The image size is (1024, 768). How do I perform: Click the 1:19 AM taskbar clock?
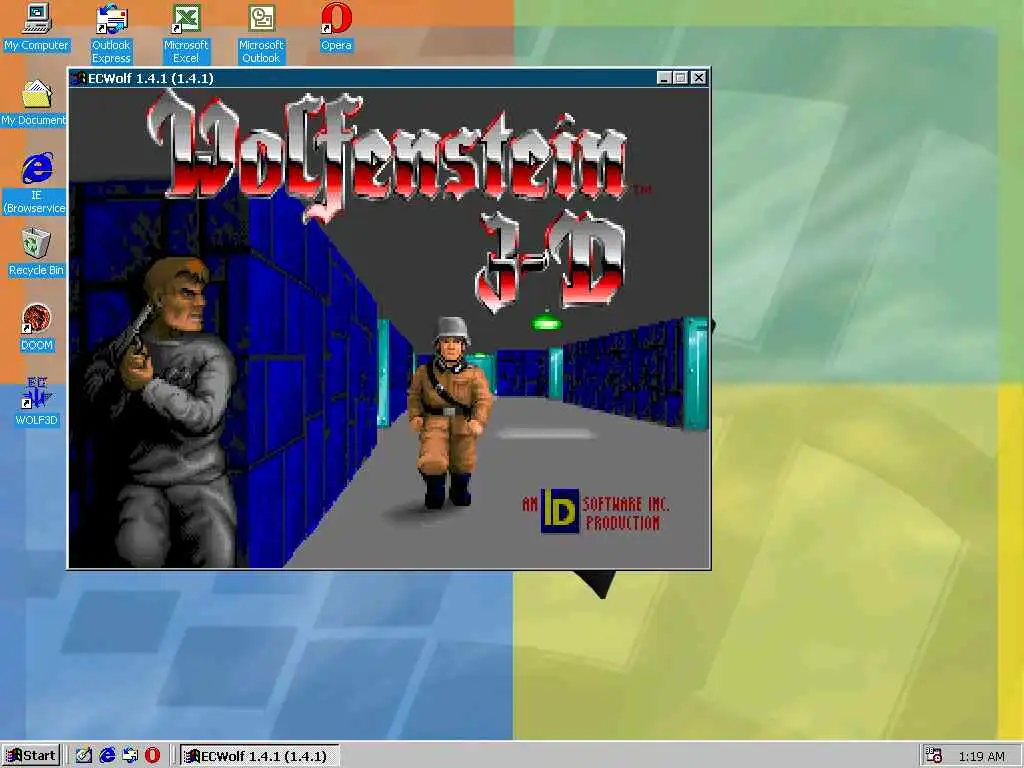point(982,756)
